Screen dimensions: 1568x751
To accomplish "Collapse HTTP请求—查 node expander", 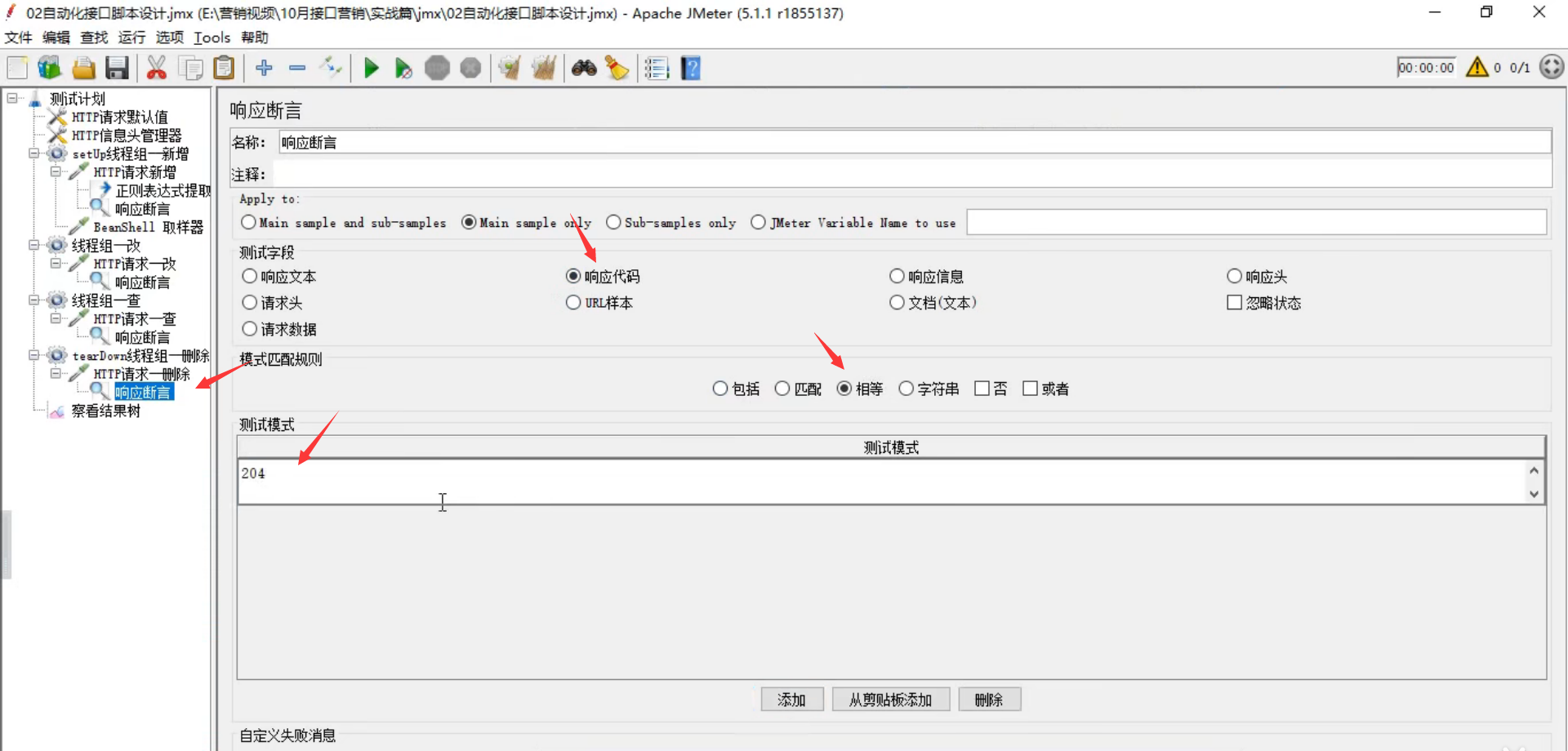I will (56, 318).
